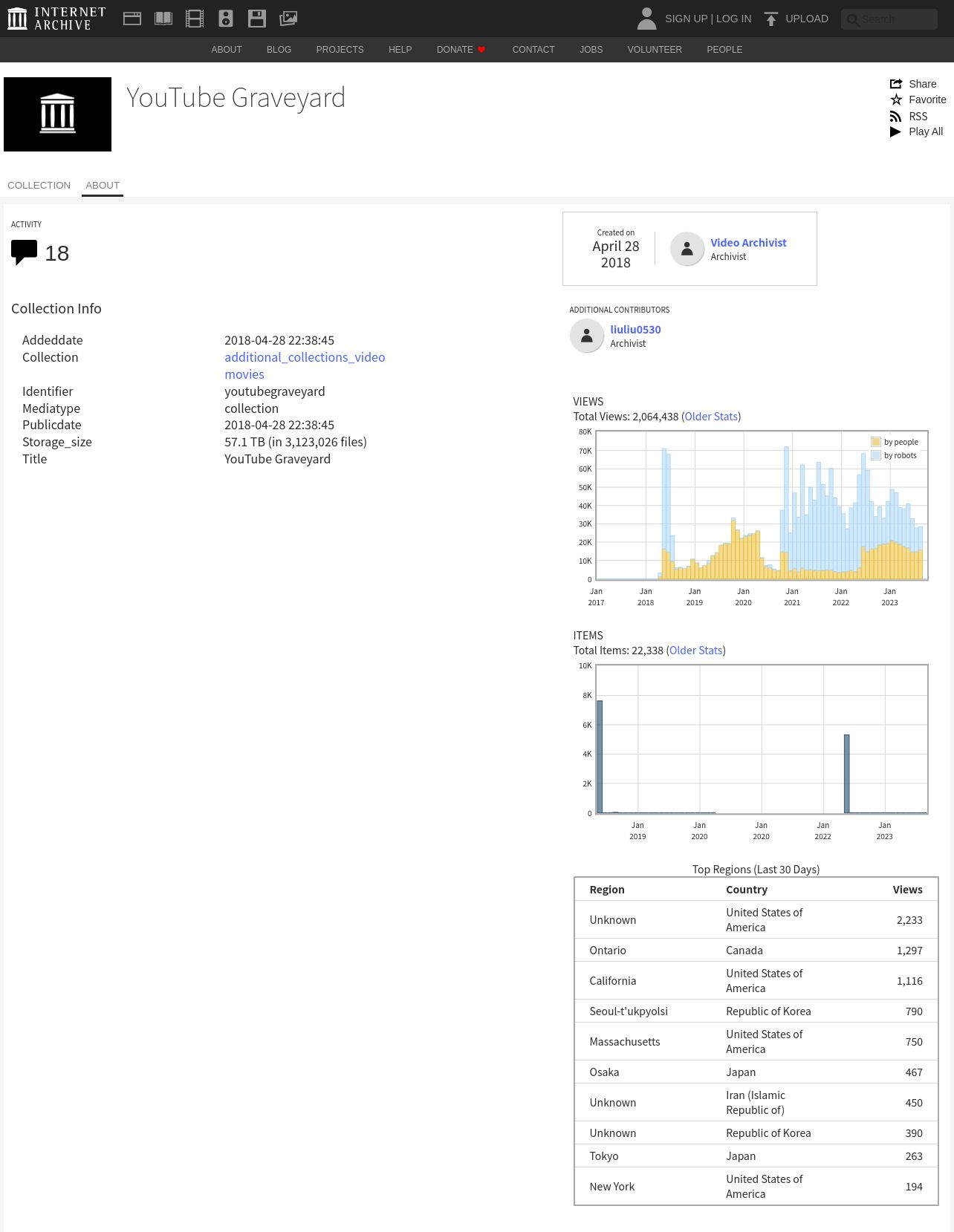Click the Play All triangle icon
Image resolution: width=954 pixels, height=1232 pixels.
895,131
